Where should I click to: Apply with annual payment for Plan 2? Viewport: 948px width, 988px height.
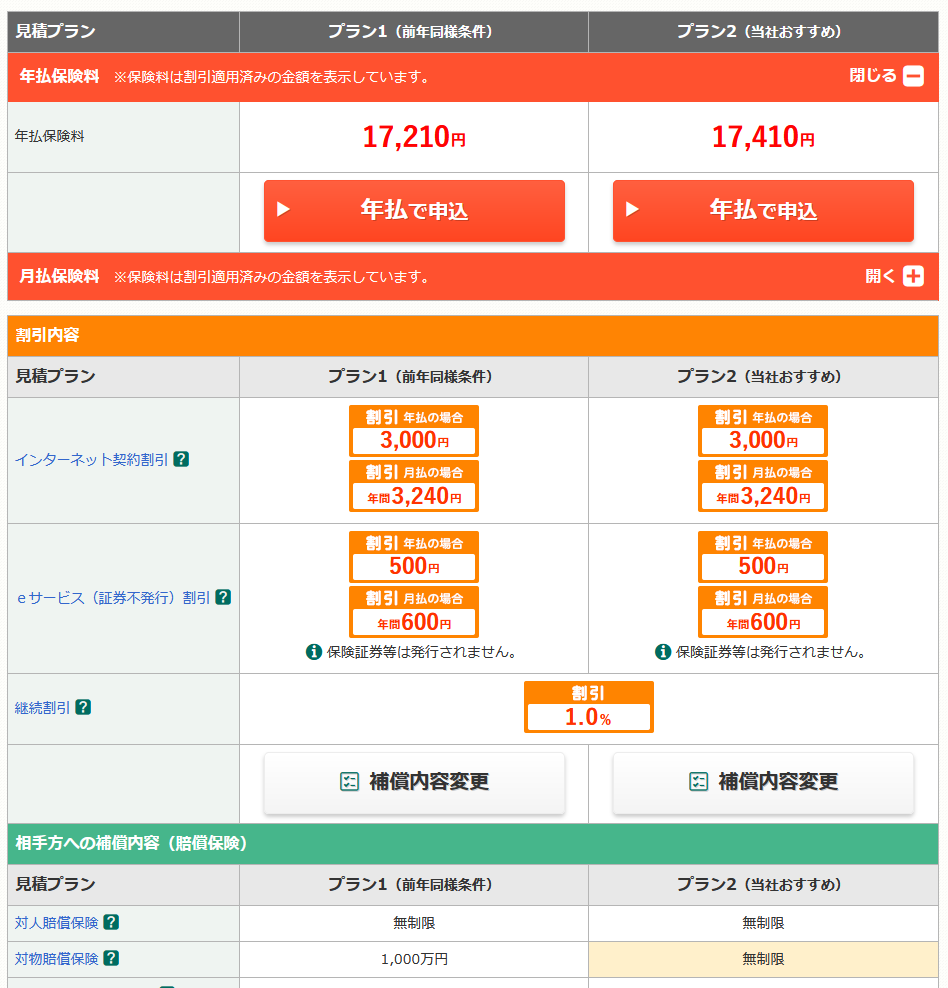pyautogui.click(x=763, y=210)
